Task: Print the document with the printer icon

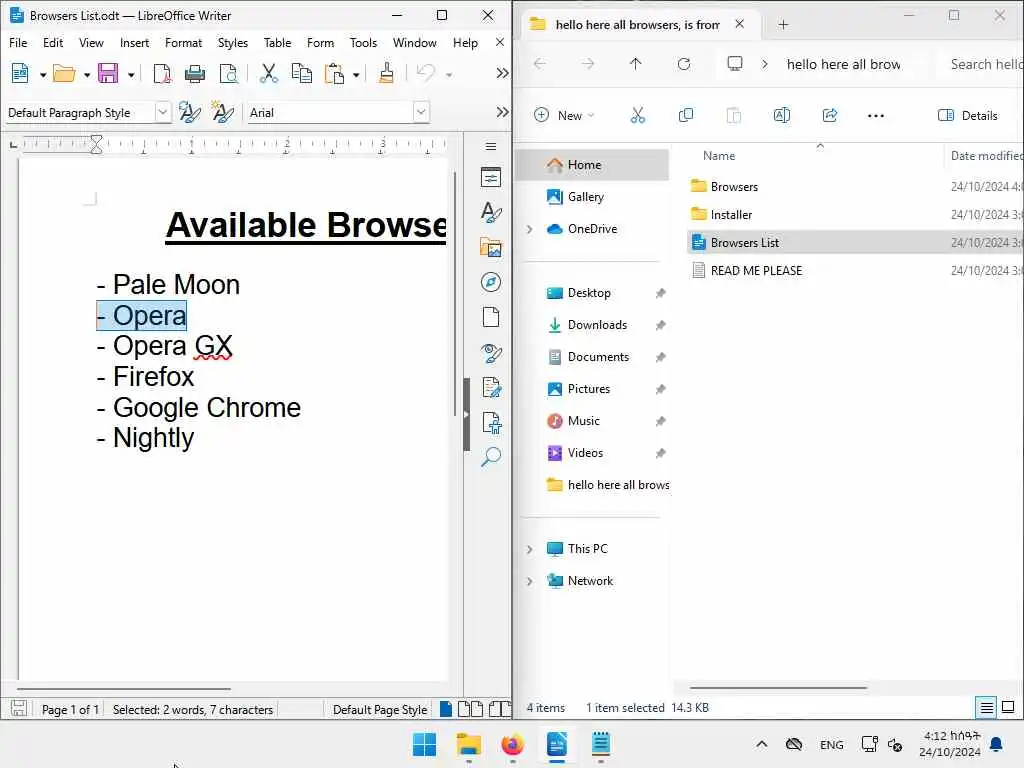Action: click(195, 74)
